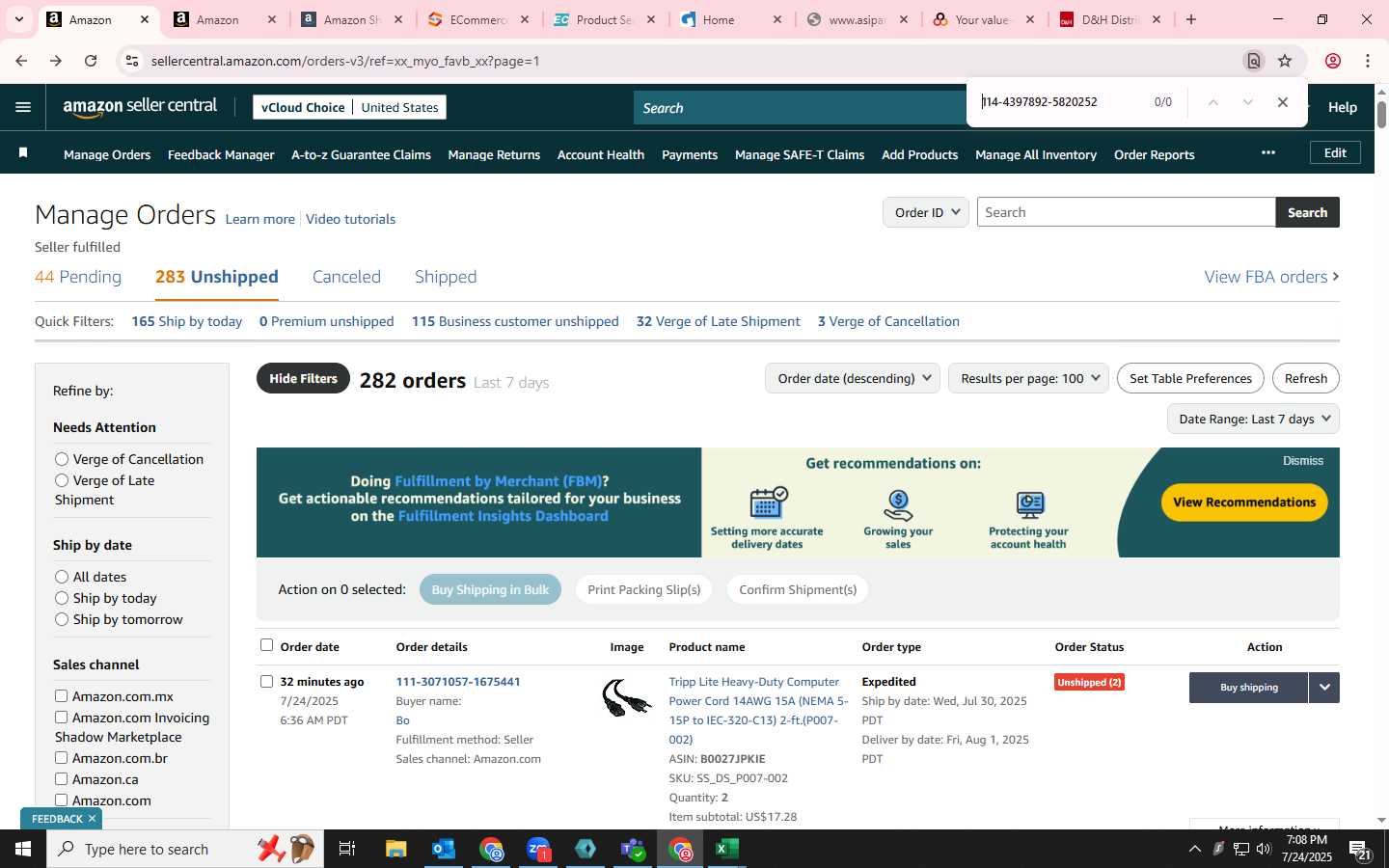The height and width of the screenshot is (868, 1389).
Task: Open Feedback Manager menu item
Action: click(221, 154)
